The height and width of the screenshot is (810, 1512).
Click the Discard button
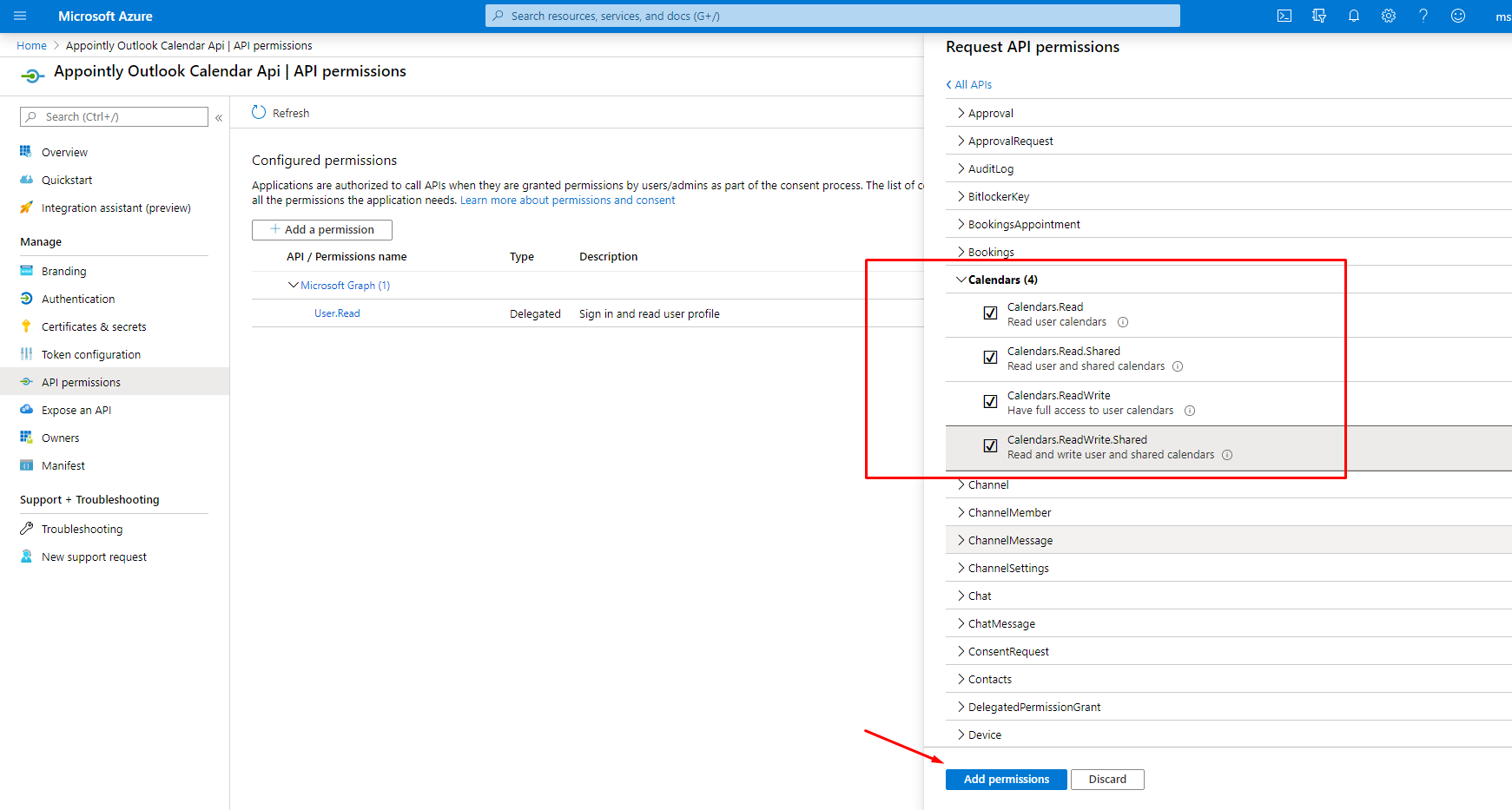(x=1107, y=779)
